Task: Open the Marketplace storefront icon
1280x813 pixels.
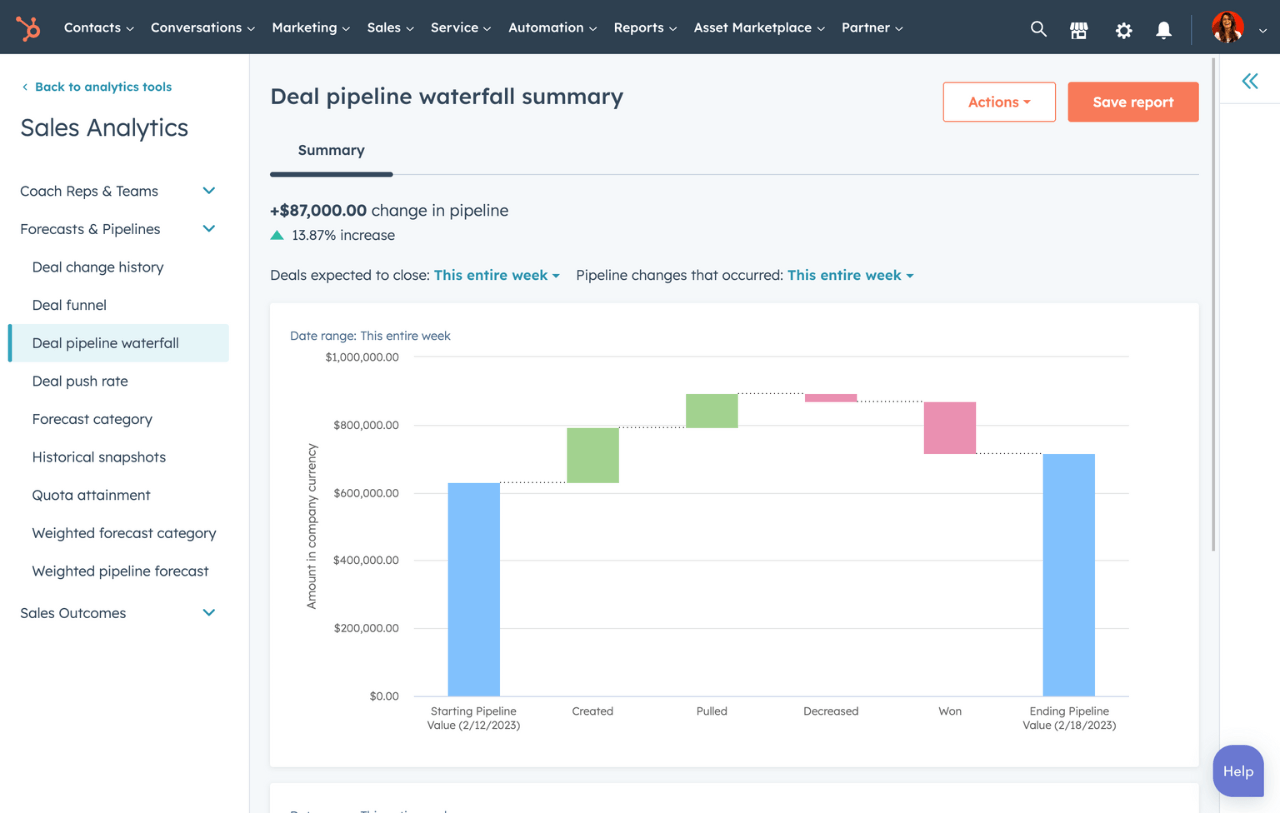Action: (x=1079, y=28)
